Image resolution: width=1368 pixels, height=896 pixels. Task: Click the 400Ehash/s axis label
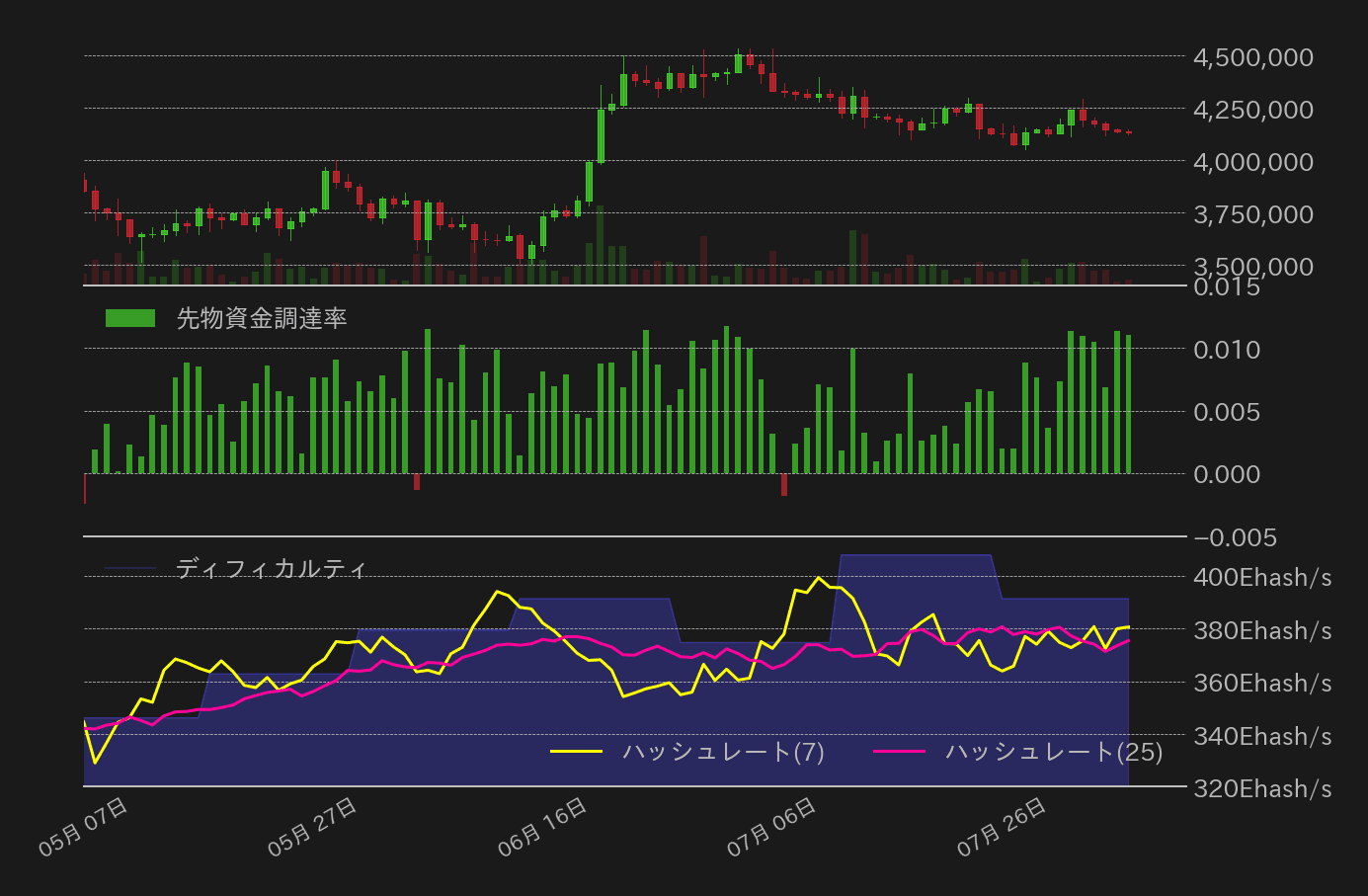[1262, 577]
